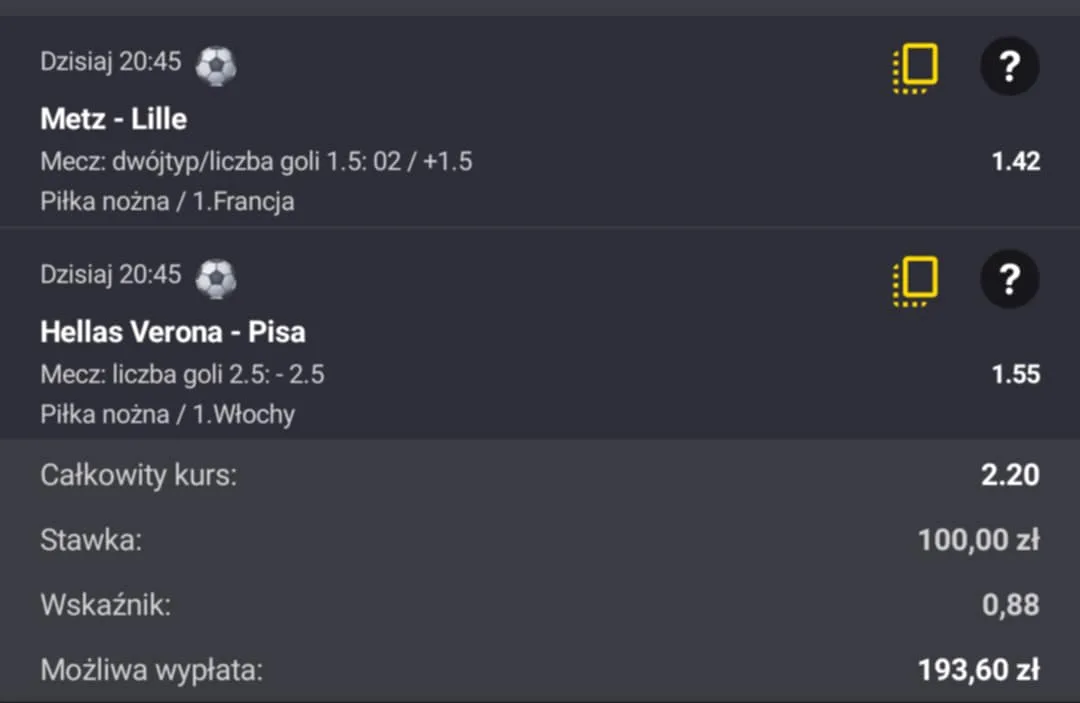
Task: Click the Stawka amount field showing 100,00 zł
Action: coord(978,540)
